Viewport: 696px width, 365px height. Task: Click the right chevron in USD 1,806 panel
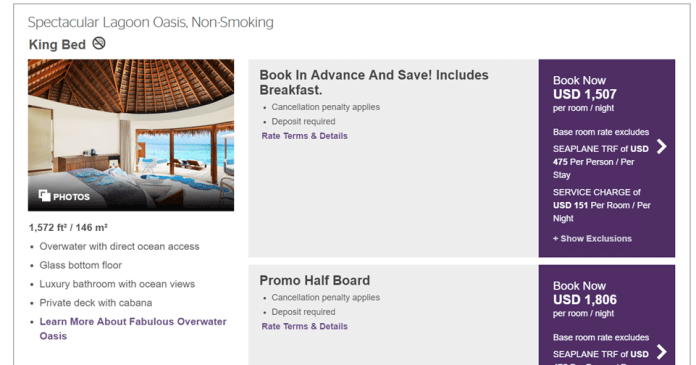click(661, 352)
